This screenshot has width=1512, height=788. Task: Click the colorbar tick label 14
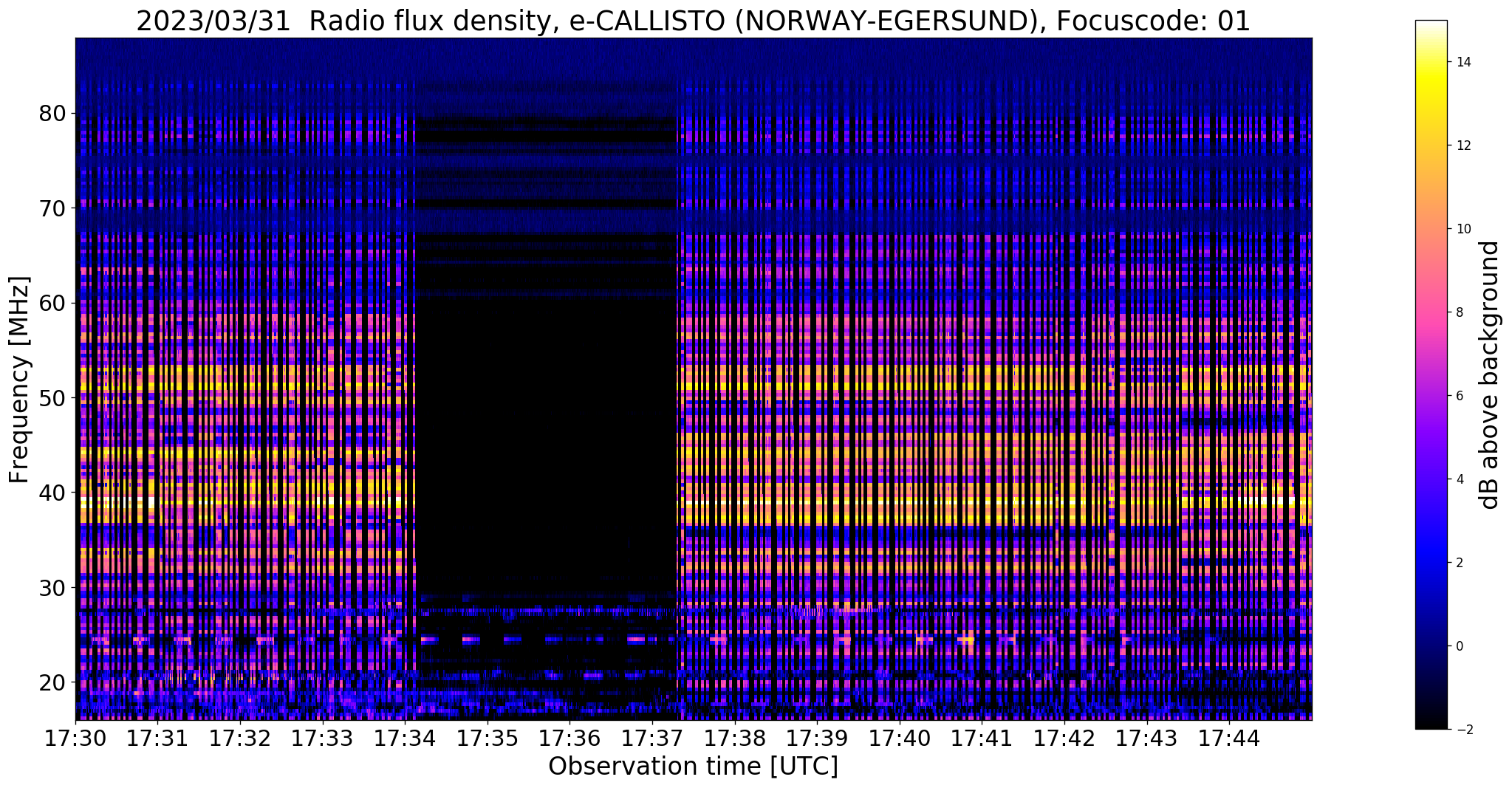pyautogui.click(x=1463, y=62)
